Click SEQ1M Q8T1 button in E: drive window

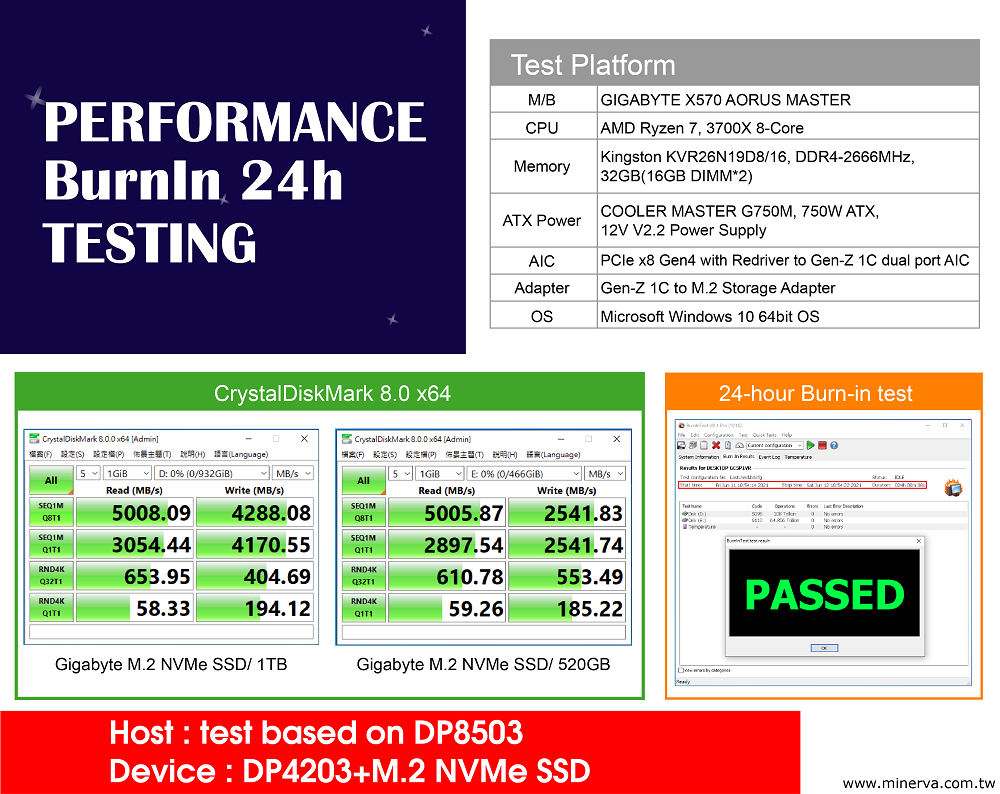[364, 512]
